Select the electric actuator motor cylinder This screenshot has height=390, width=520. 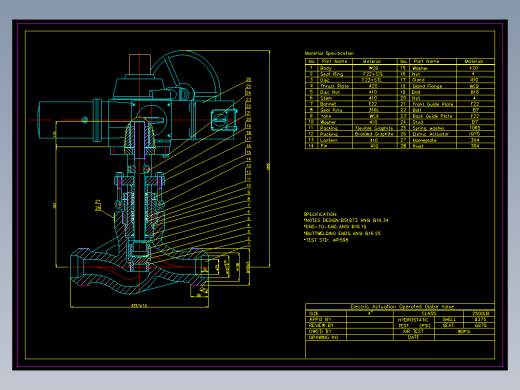pyautogui.click(x=67, y=120)
